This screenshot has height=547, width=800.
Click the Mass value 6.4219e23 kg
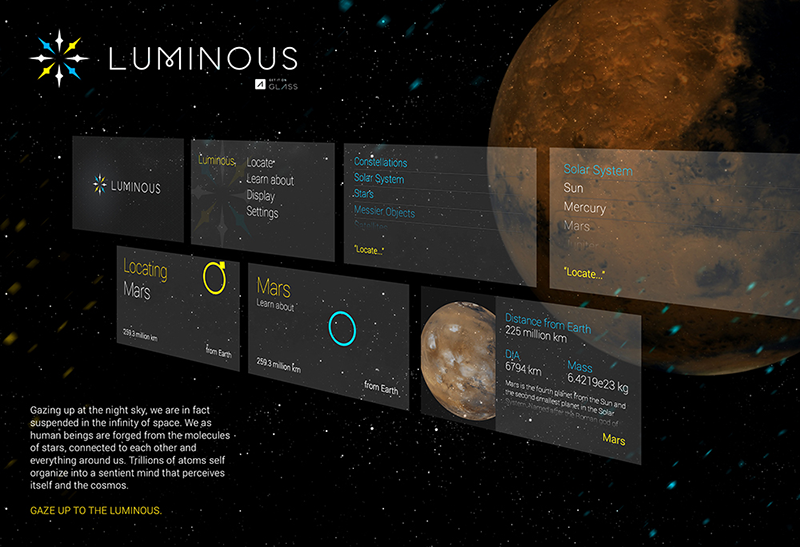point(597,383)
